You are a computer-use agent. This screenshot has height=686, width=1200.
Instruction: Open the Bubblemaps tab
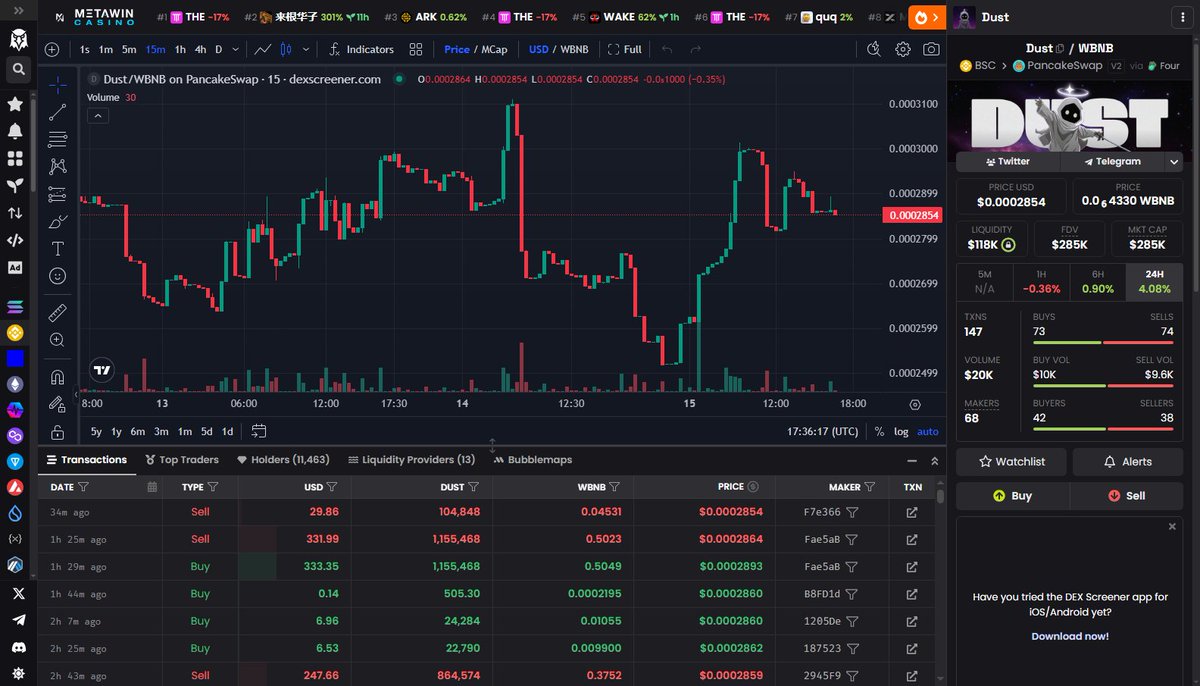click(x=533, y=460)
